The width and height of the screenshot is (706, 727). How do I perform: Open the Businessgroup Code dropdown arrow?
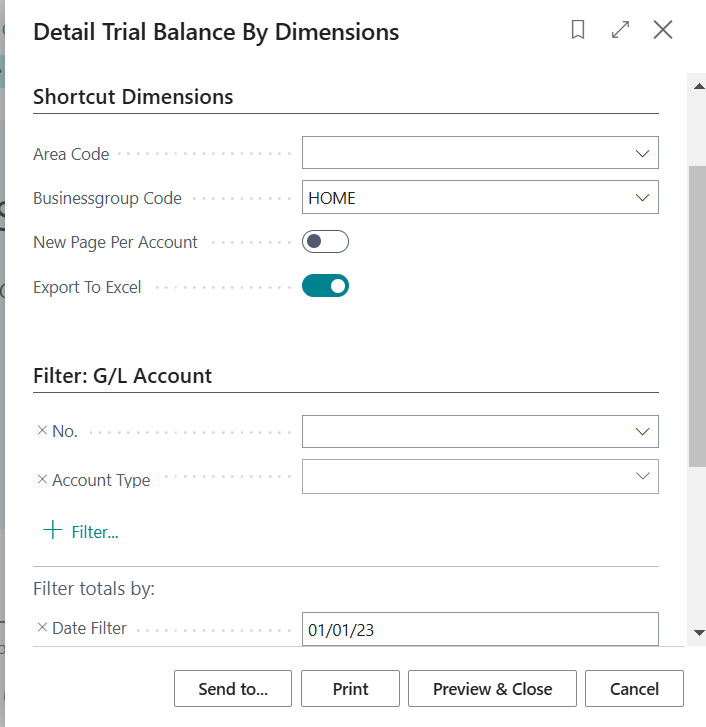[642, 198]
